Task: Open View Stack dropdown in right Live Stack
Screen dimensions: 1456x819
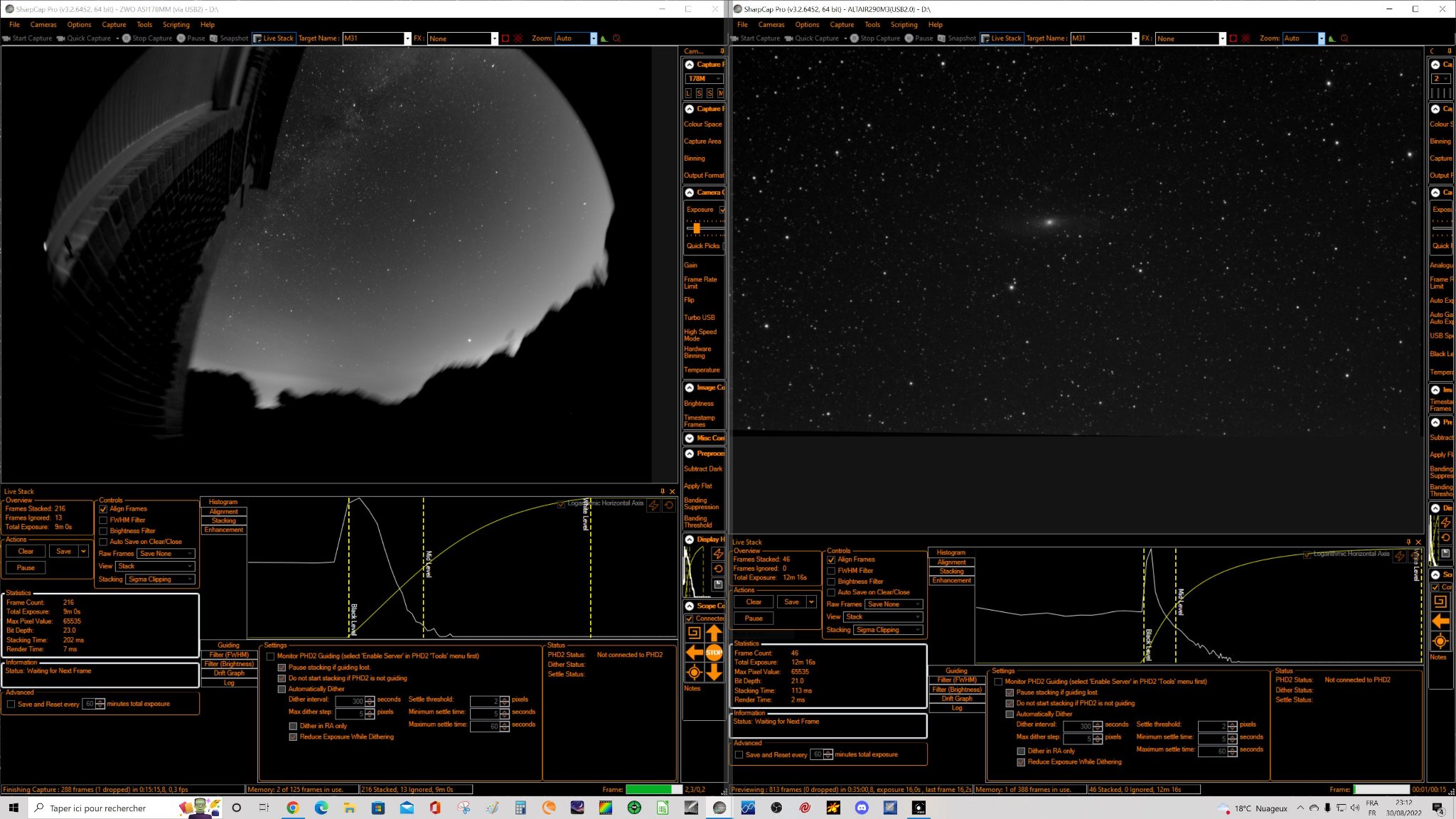Action: [x=883, y=617]
